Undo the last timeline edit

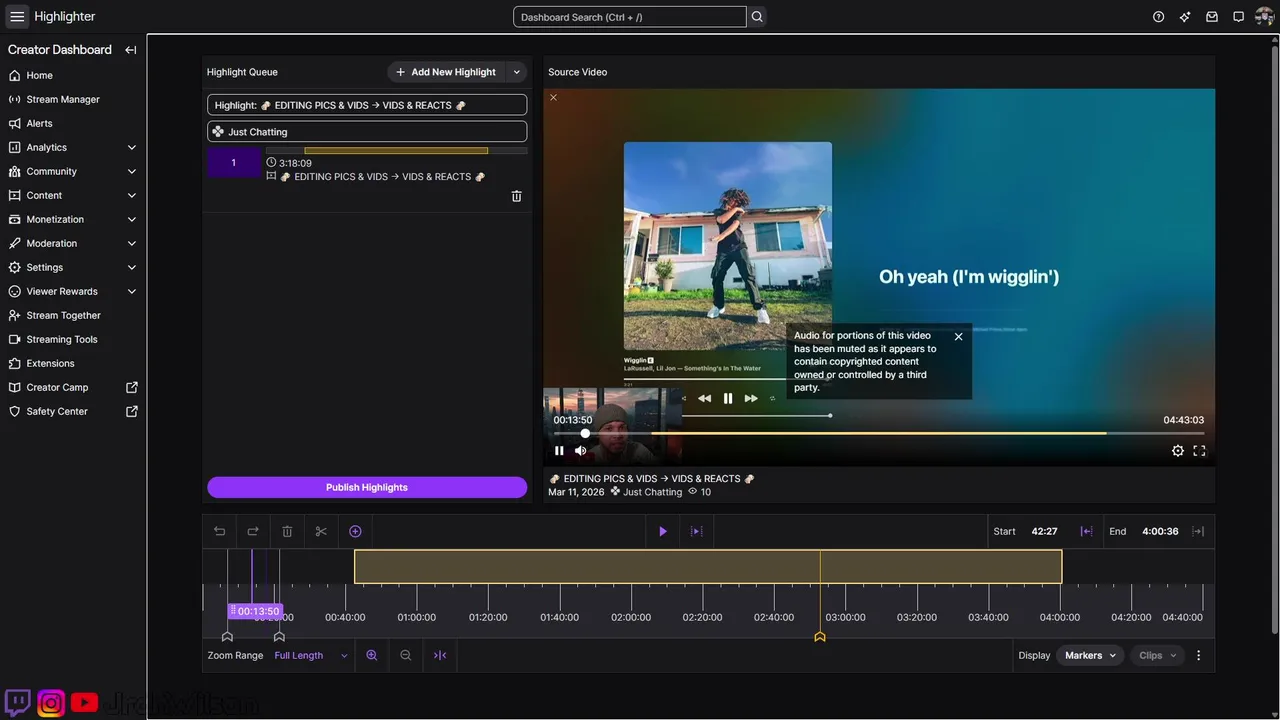pos(220,531)
